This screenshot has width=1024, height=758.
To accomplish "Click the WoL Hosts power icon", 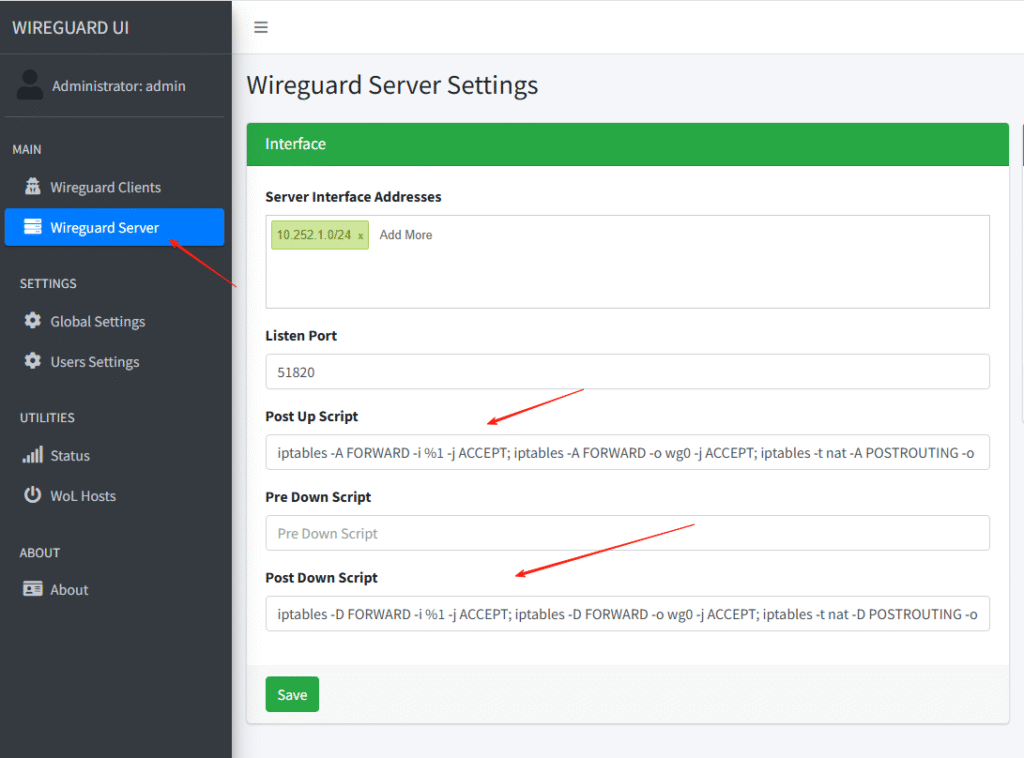I will (x=33, y=495).
